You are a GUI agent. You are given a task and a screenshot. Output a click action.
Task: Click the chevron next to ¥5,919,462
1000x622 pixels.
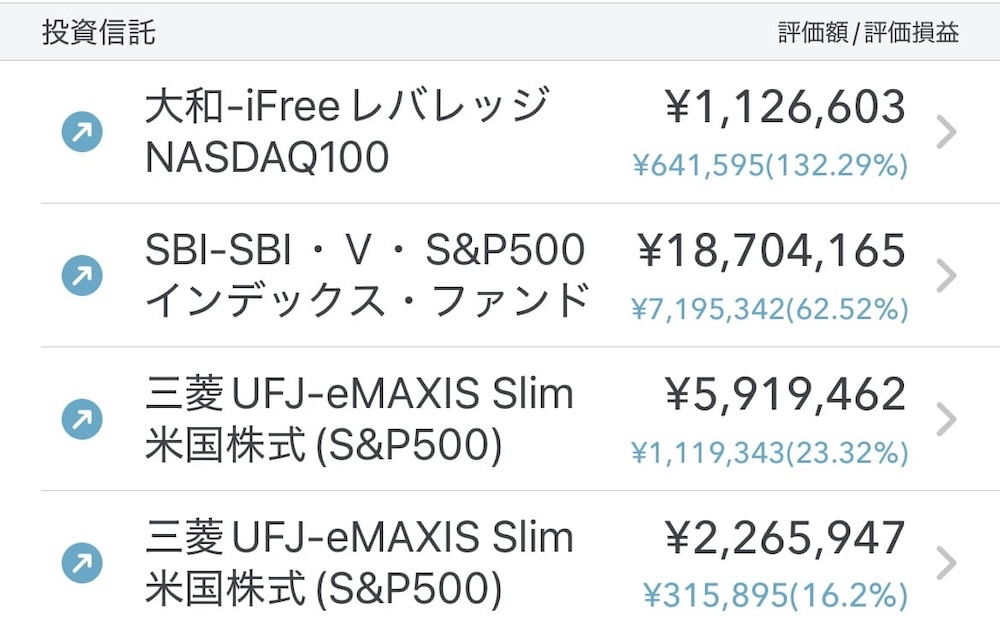946,420
